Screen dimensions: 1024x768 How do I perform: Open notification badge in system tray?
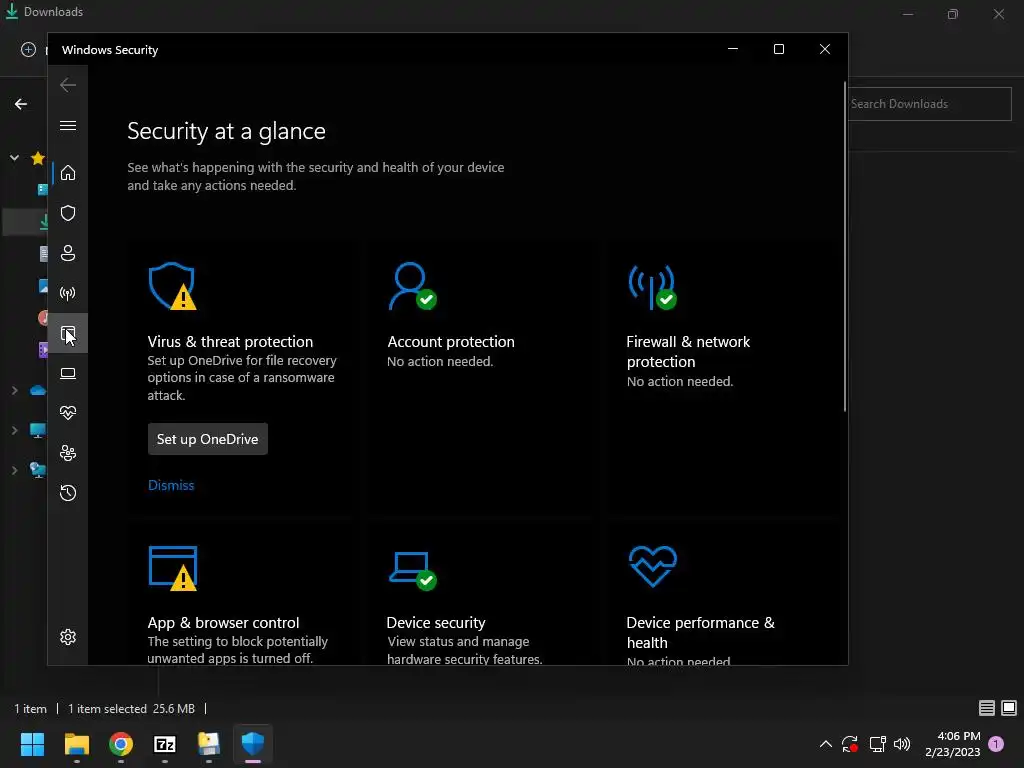pos(996,744)
